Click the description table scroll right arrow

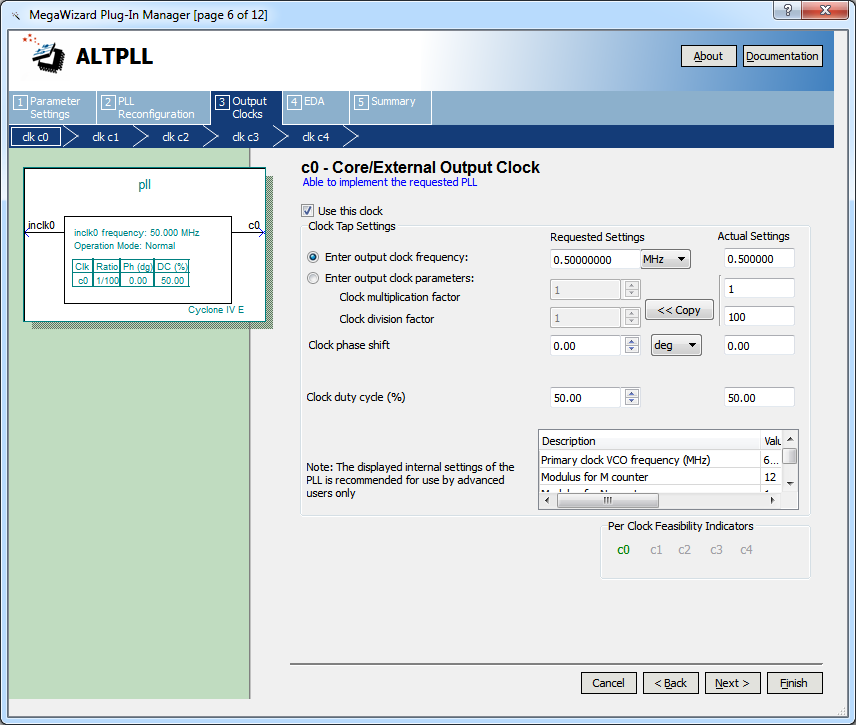coord(773,501)
